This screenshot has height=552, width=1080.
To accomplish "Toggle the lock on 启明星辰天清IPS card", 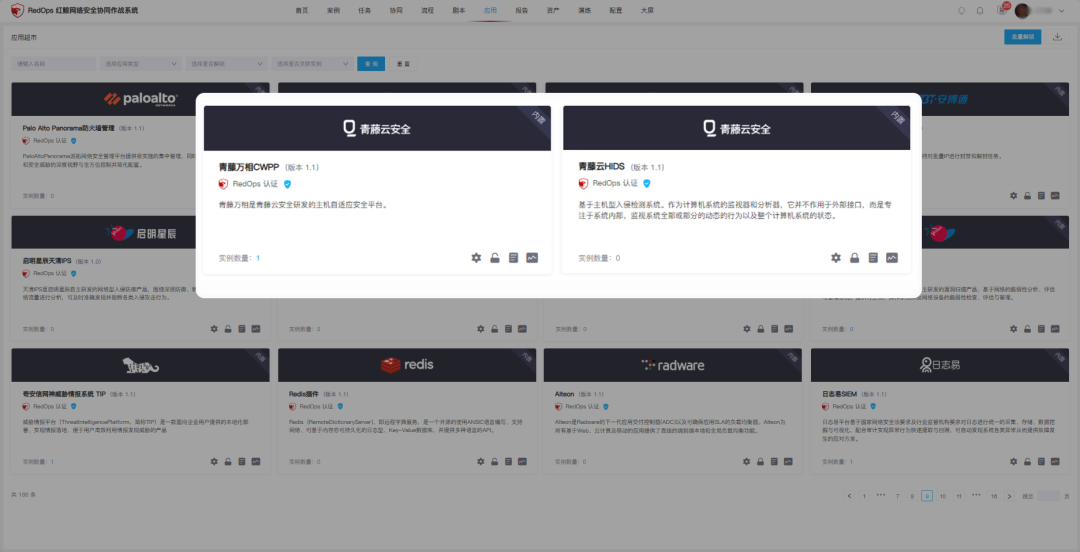I will (x=228, y=329).
